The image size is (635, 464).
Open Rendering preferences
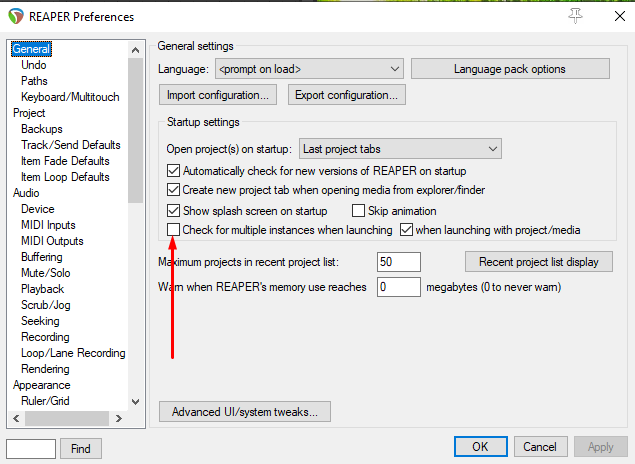pos(45,369)
